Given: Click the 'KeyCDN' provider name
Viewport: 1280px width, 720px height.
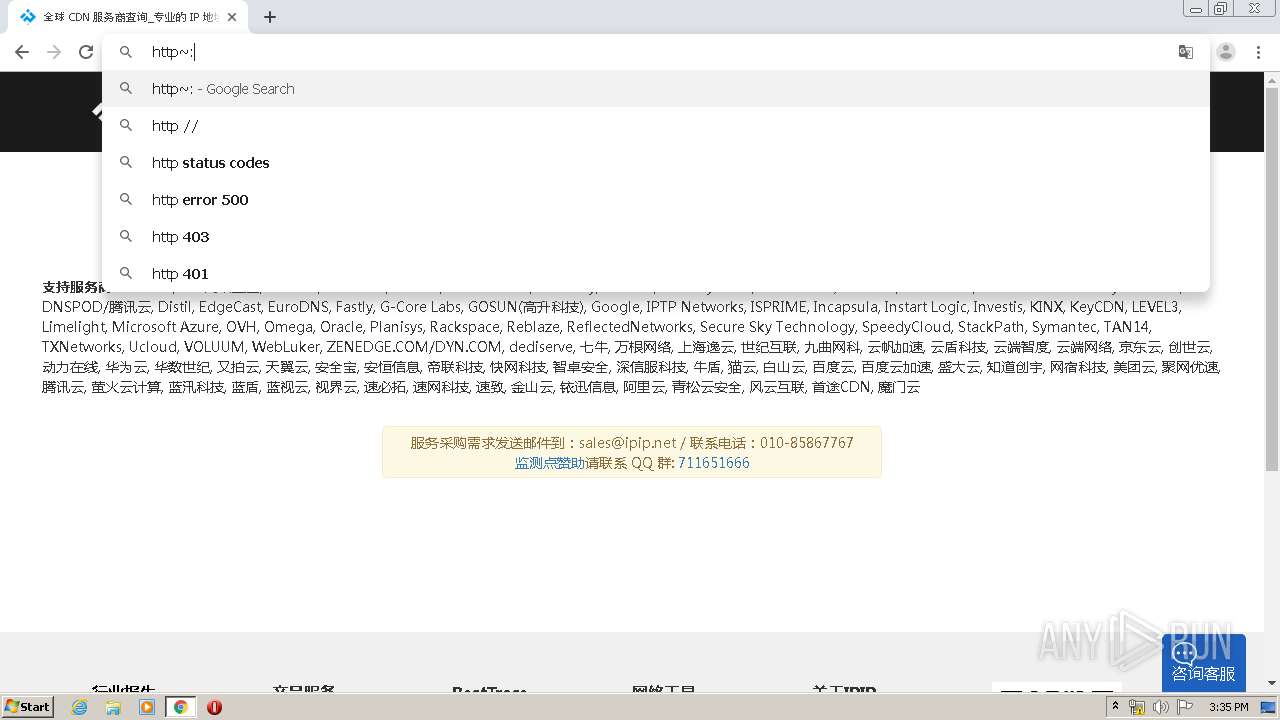Looking at the screenshot, I should [x=1096, y=307].
